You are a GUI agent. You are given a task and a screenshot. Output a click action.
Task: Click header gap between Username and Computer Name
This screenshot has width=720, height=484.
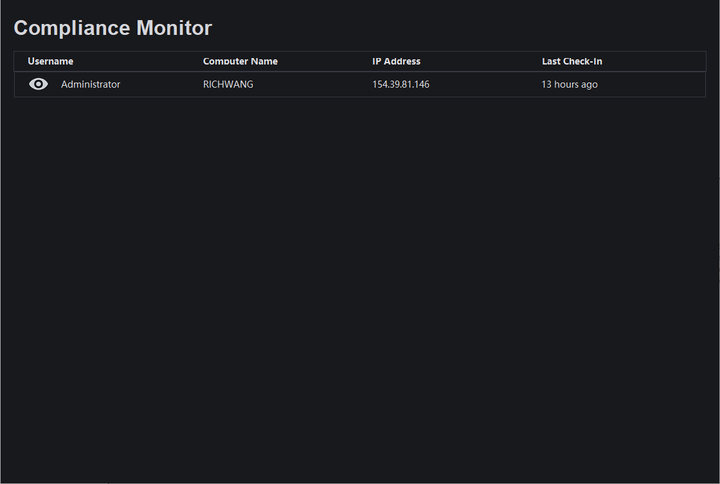(138, 61)
